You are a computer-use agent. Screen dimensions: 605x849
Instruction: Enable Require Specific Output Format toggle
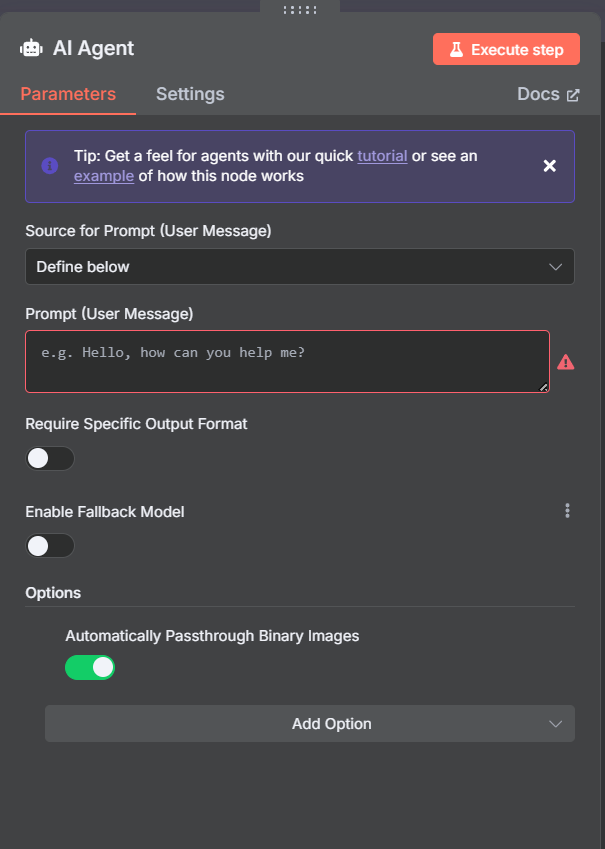[x=50, y=458]
